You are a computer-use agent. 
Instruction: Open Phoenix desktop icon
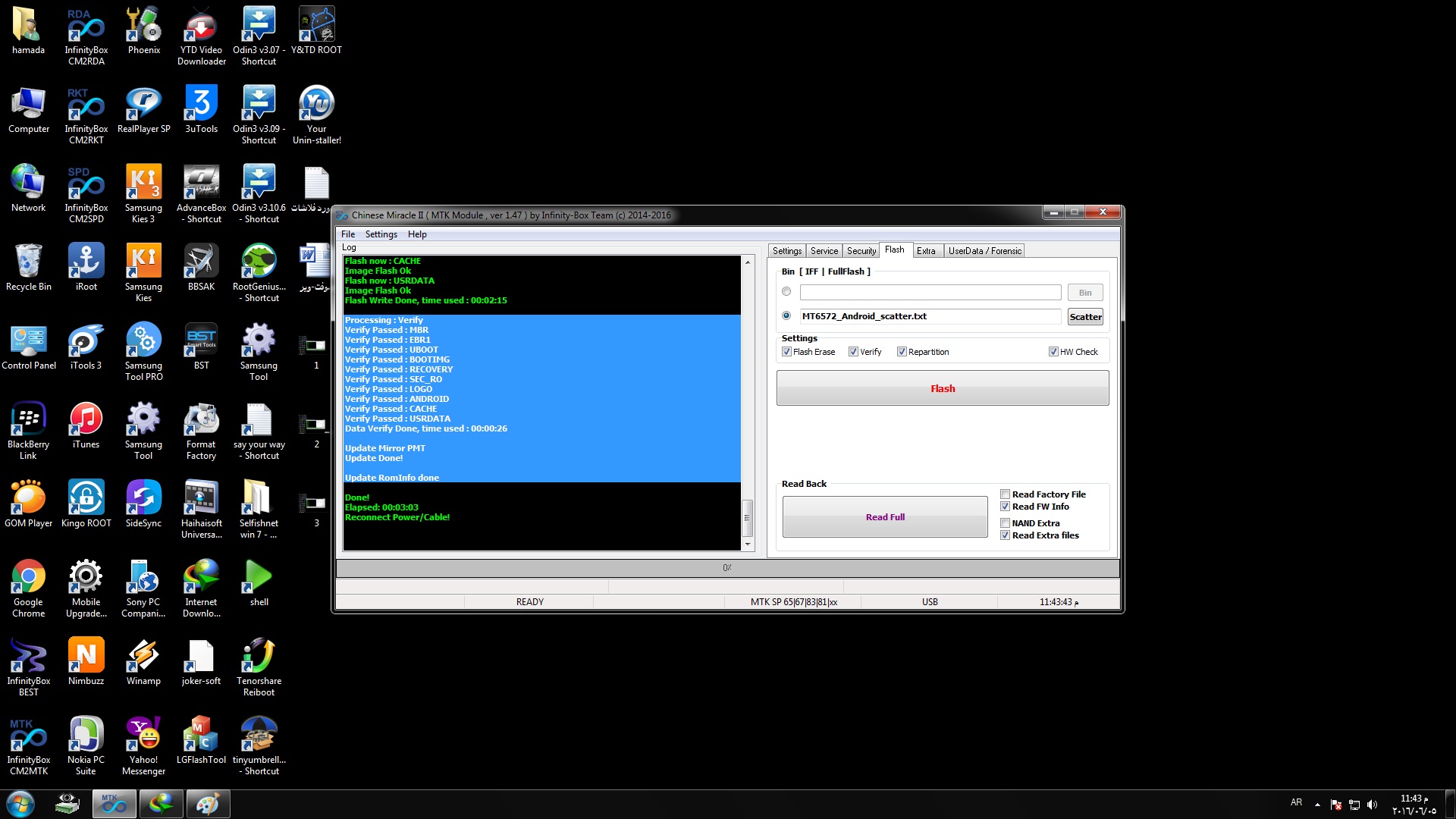pyautogui.click(x=144, y=30)
